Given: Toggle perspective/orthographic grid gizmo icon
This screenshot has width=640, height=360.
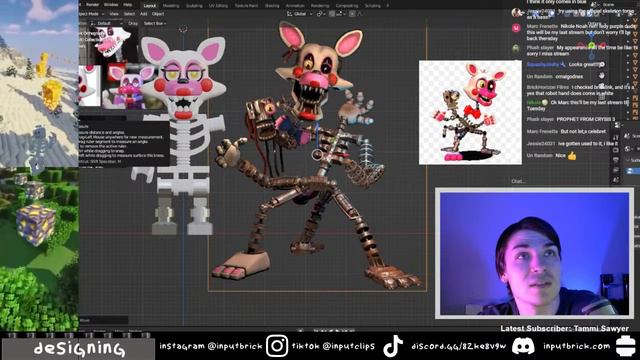Looking at the screenshot, I should 602,97.
